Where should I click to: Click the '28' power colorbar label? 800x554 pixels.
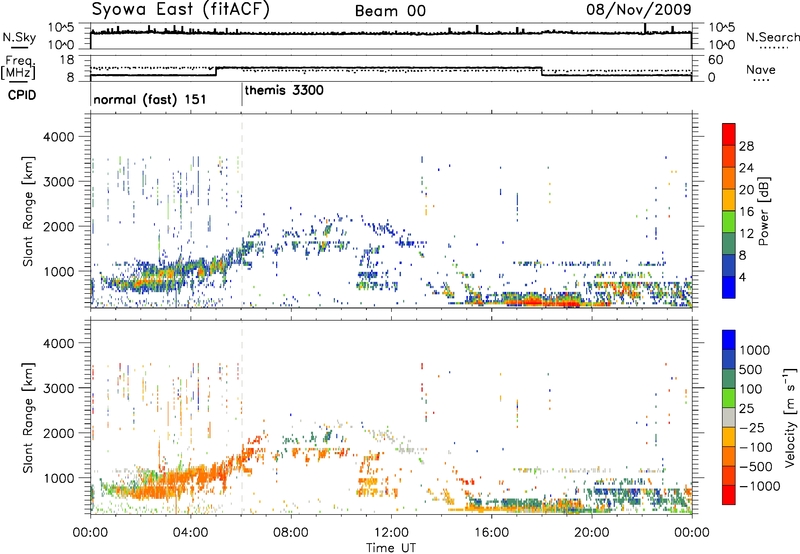(746, 146)
